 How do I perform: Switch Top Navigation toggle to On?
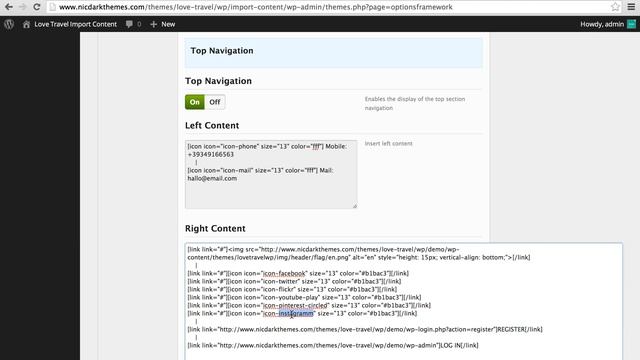pos(195,102)
